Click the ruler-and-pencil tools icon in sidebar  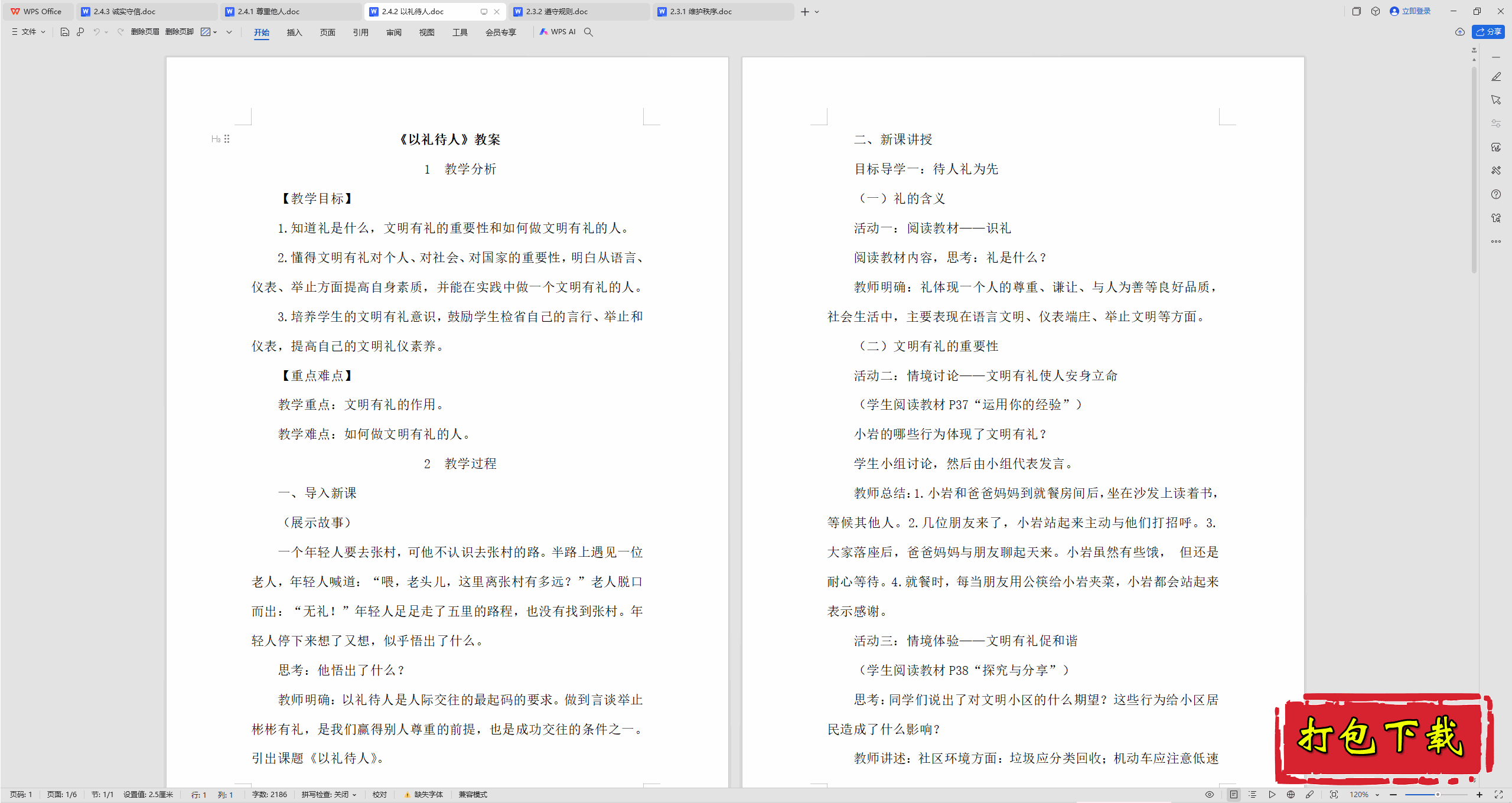[x=1496, y=171]
